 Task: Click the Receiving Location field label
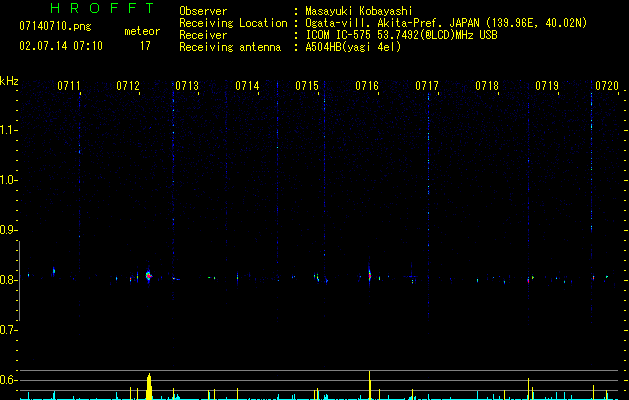coord(233,23)
